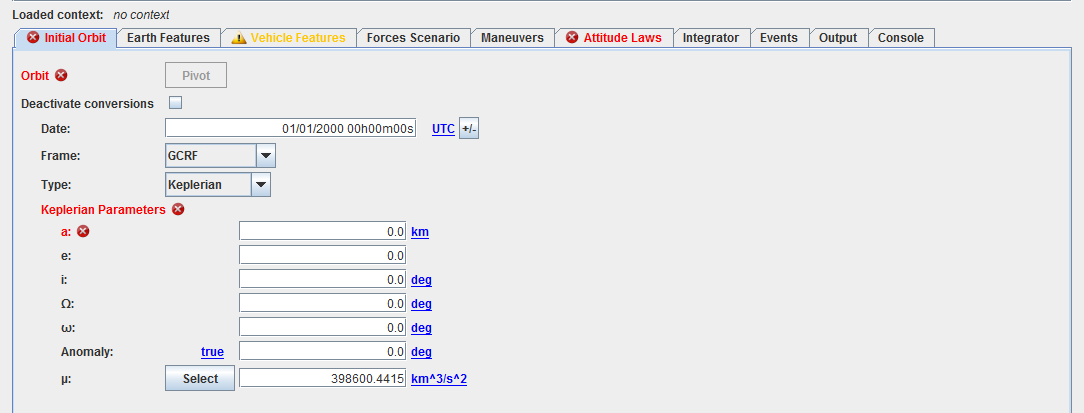Click the Date input field
This screenshot has height=413, width=1084.
[290, 129]
